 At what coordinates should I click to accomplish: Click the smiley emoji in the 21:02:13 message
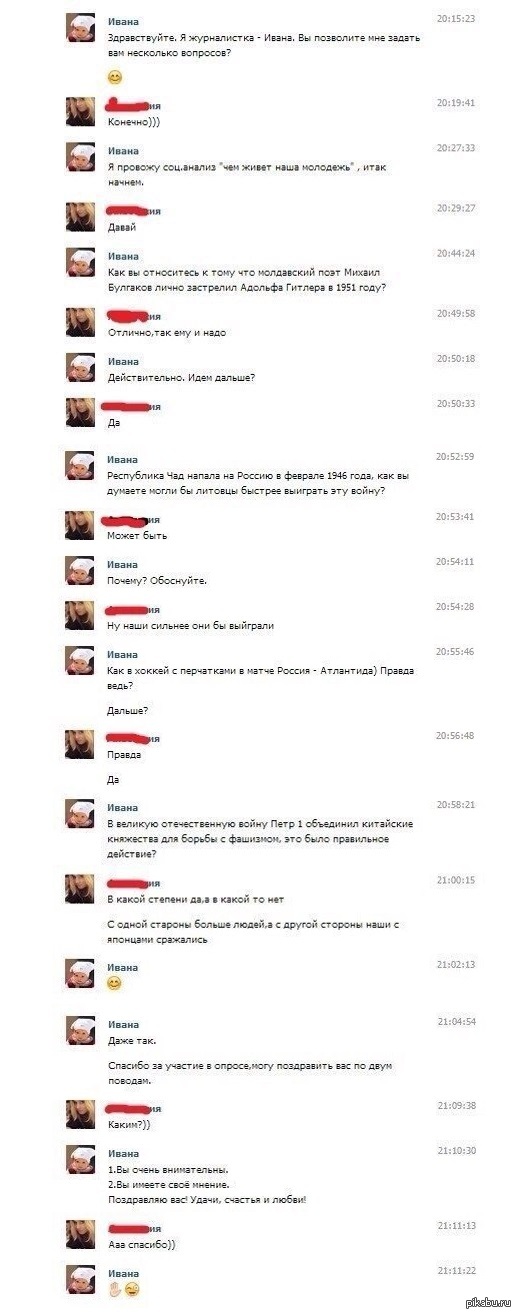click(x=114, y=983)
